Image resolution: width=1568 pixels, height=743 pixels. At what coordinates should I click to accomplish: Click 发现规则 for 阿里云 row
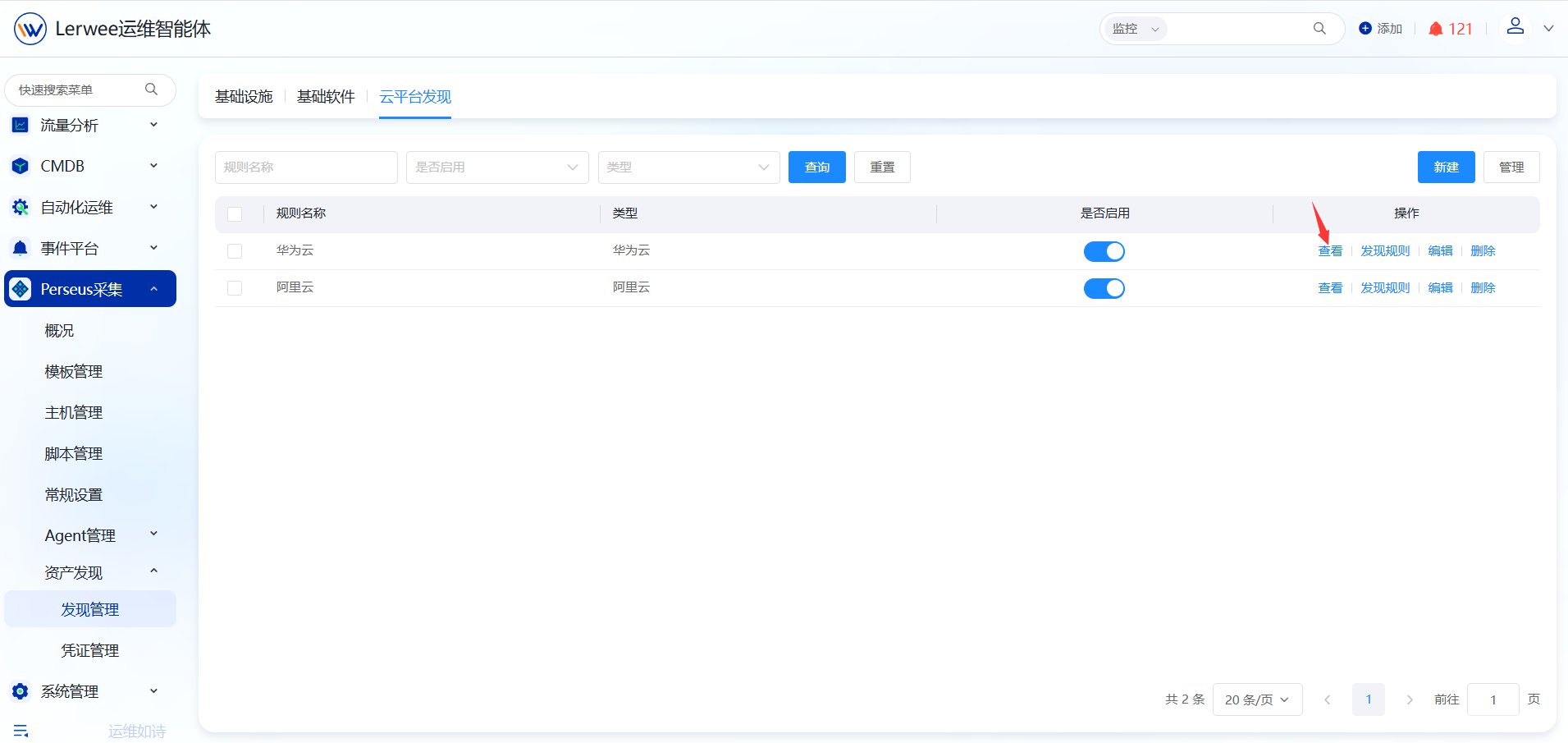1385,288
